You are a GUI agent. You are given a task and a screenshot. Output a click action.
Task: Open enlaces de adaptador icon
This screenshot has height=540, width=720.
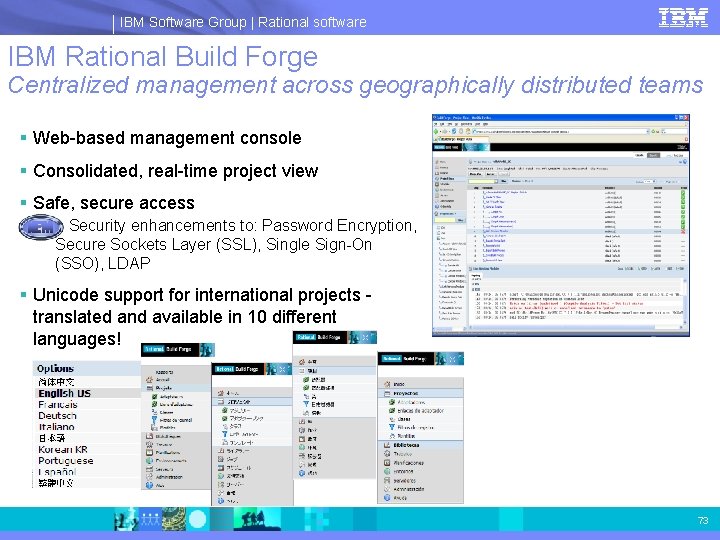[392, 411]
